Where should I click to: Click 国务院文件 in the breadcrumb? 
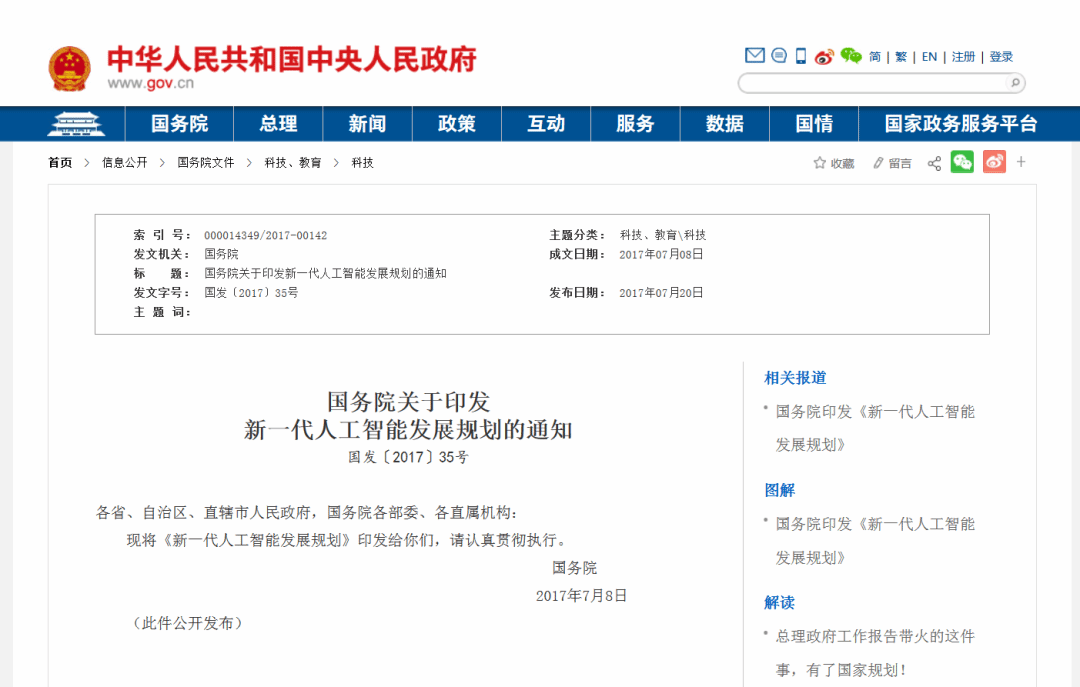(x=206, y=163)
